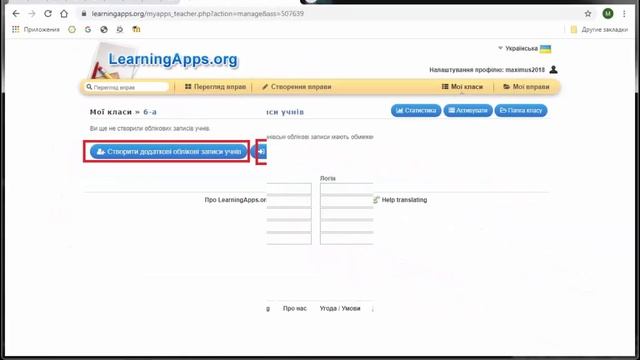Click the Мої класи breadcrumb link
This screenshot has height=360, width=640.
(111, 112)
